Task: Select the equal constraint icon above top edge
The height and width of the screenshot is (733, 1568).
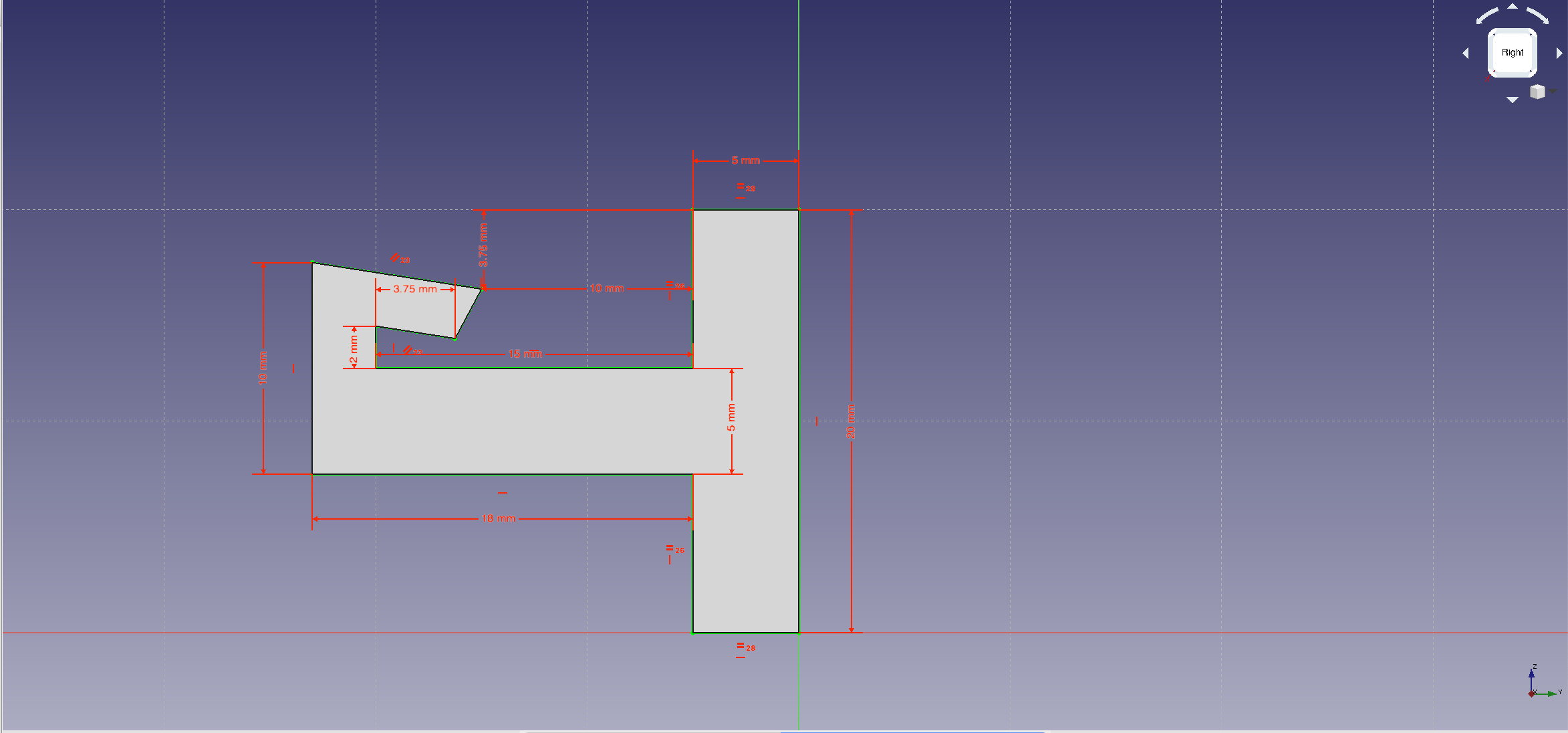Action: tap(741, 186)
